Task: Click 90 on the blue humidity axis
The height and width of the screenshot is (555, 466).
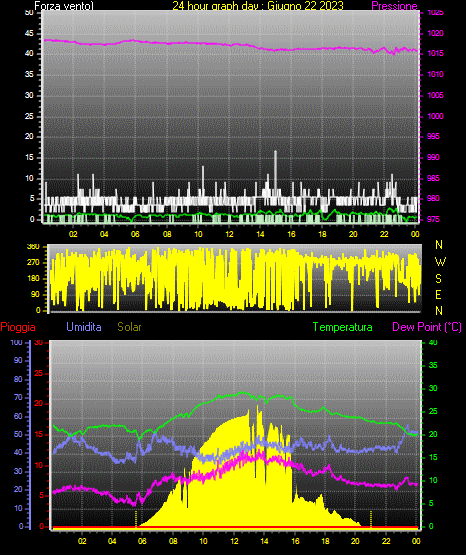Action: [x=18, y=360]
